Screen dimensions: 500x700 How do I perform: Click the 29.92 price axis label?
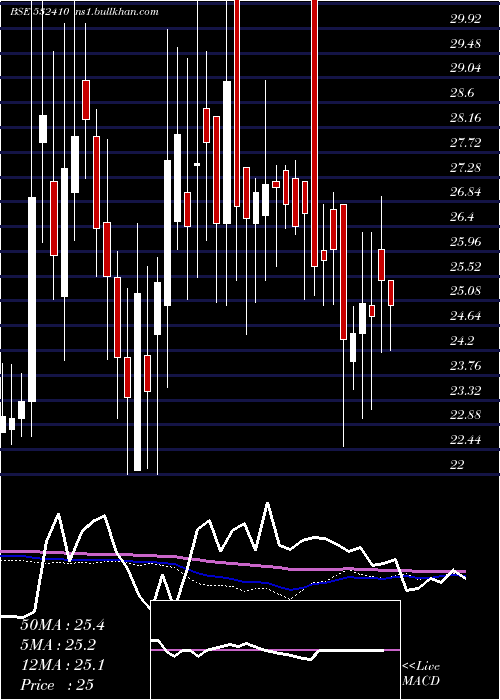(465, 19)
